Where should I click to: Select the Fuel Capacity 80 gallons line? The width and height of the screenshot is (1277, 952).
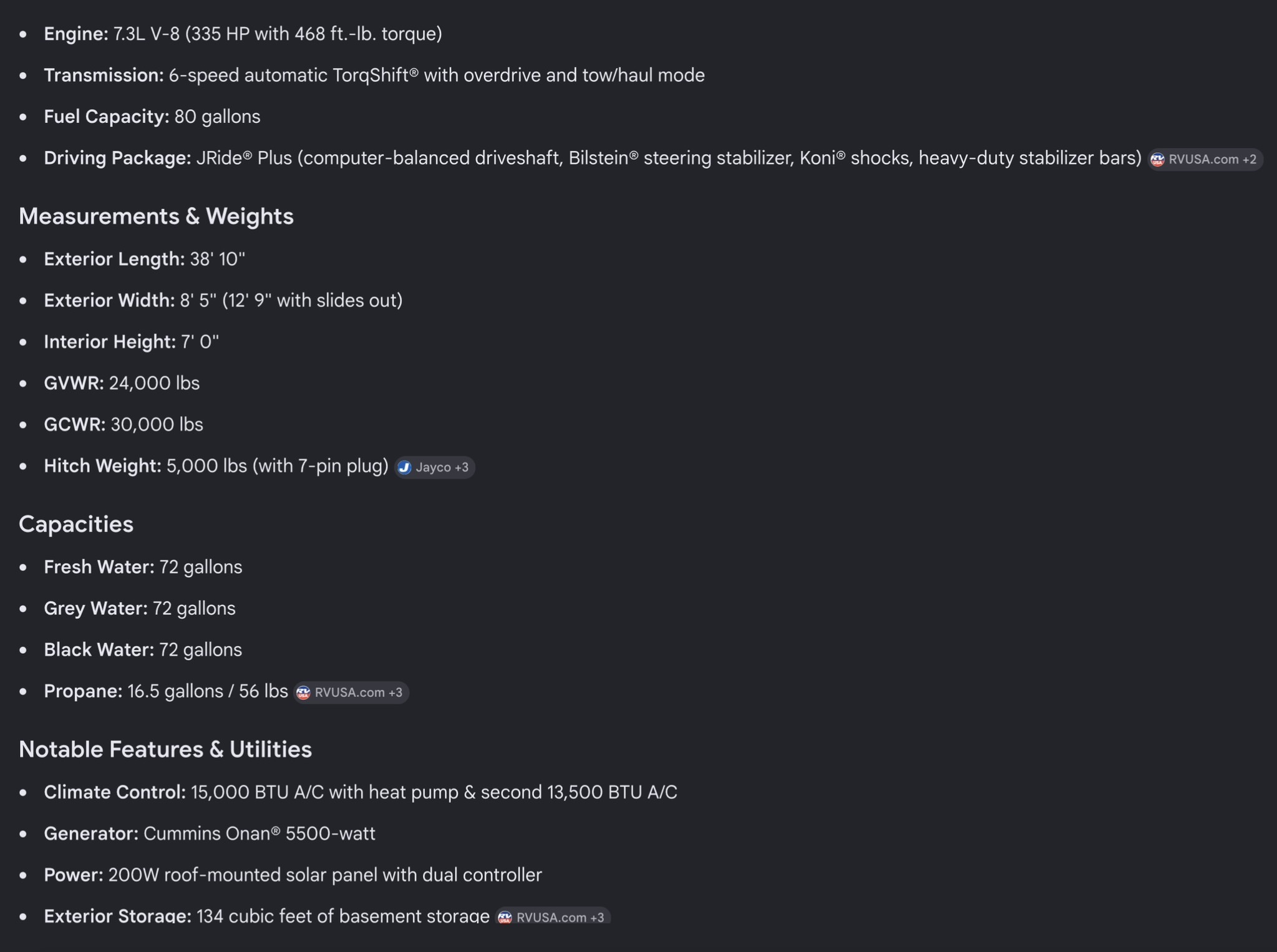click(x=152, y=117)
